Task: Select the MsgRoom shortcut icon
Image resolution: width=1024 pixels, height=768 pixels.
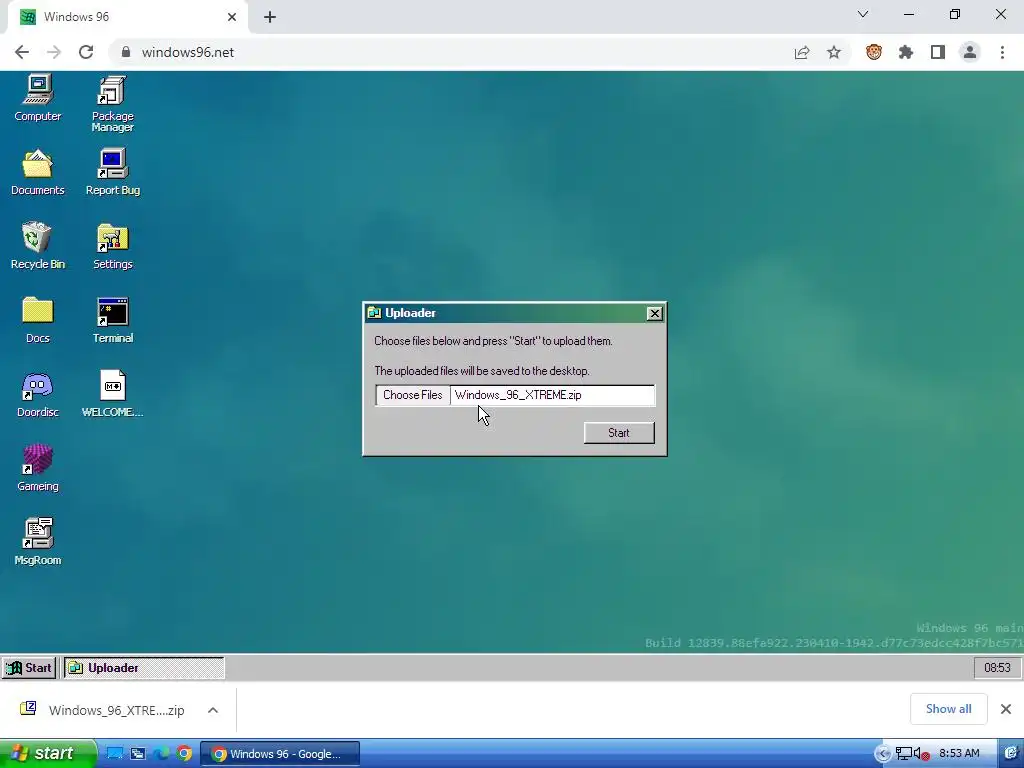Action: click(x=37, y=542)
